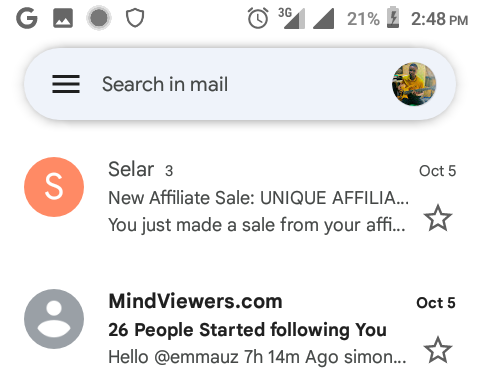Select the MindViewers.com sender avatar
480x374 pixels.
click(54, 319)
